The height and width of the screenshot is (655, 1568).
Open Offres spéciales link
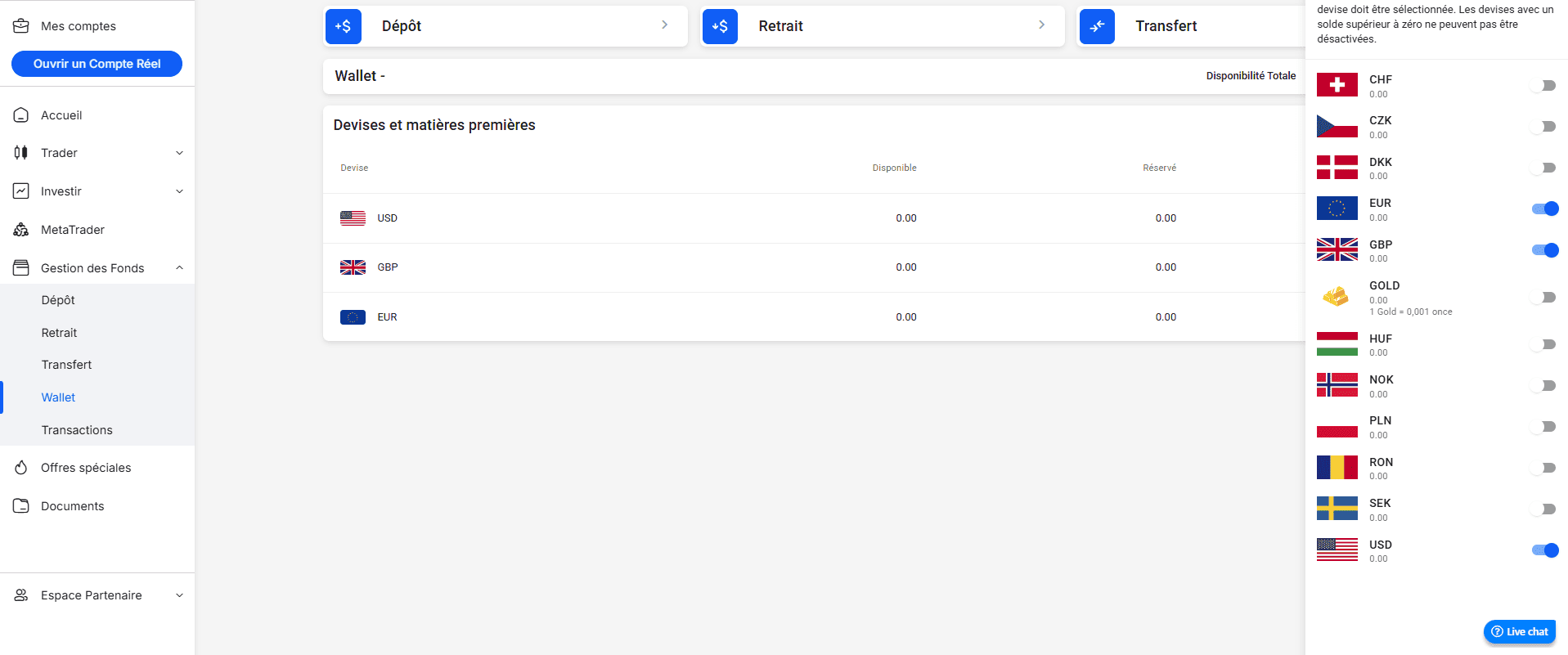pos(86,468)
